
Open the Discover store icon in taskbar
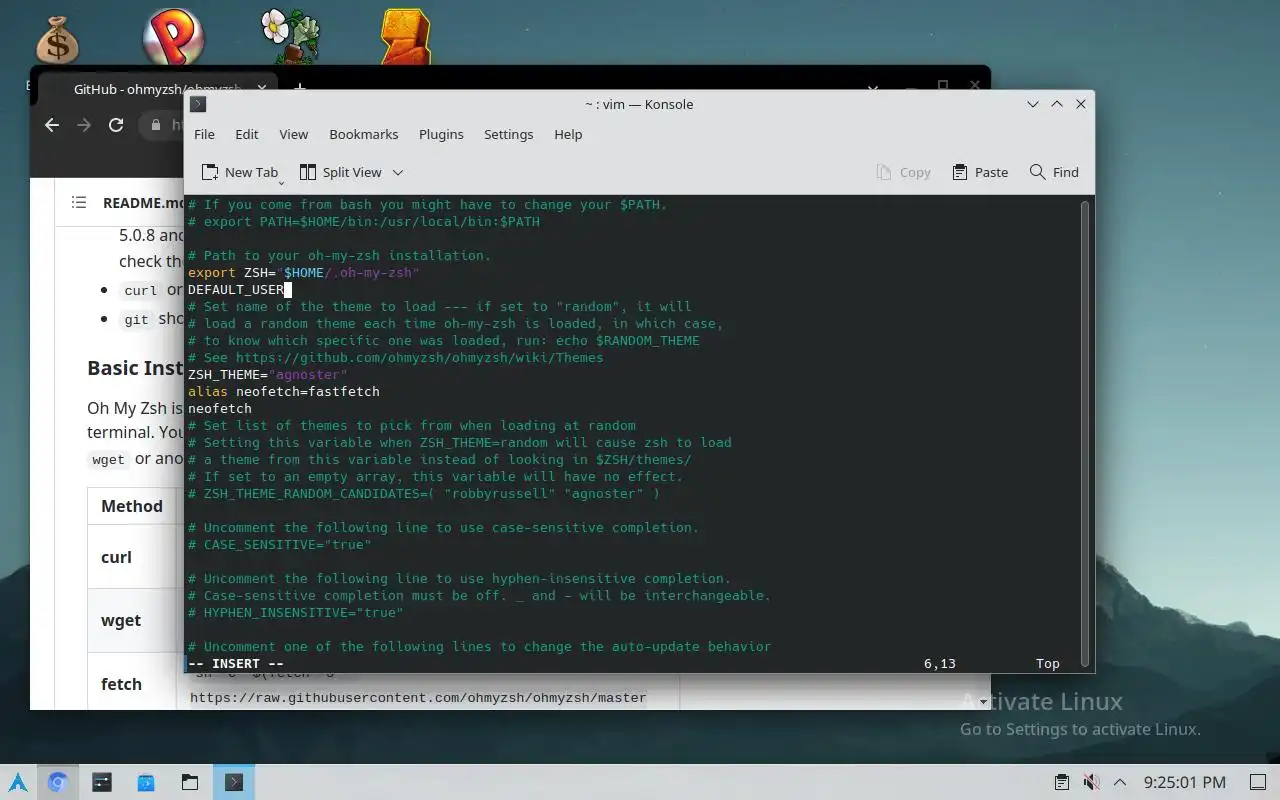pyautogui.click(x=146, y=782)
